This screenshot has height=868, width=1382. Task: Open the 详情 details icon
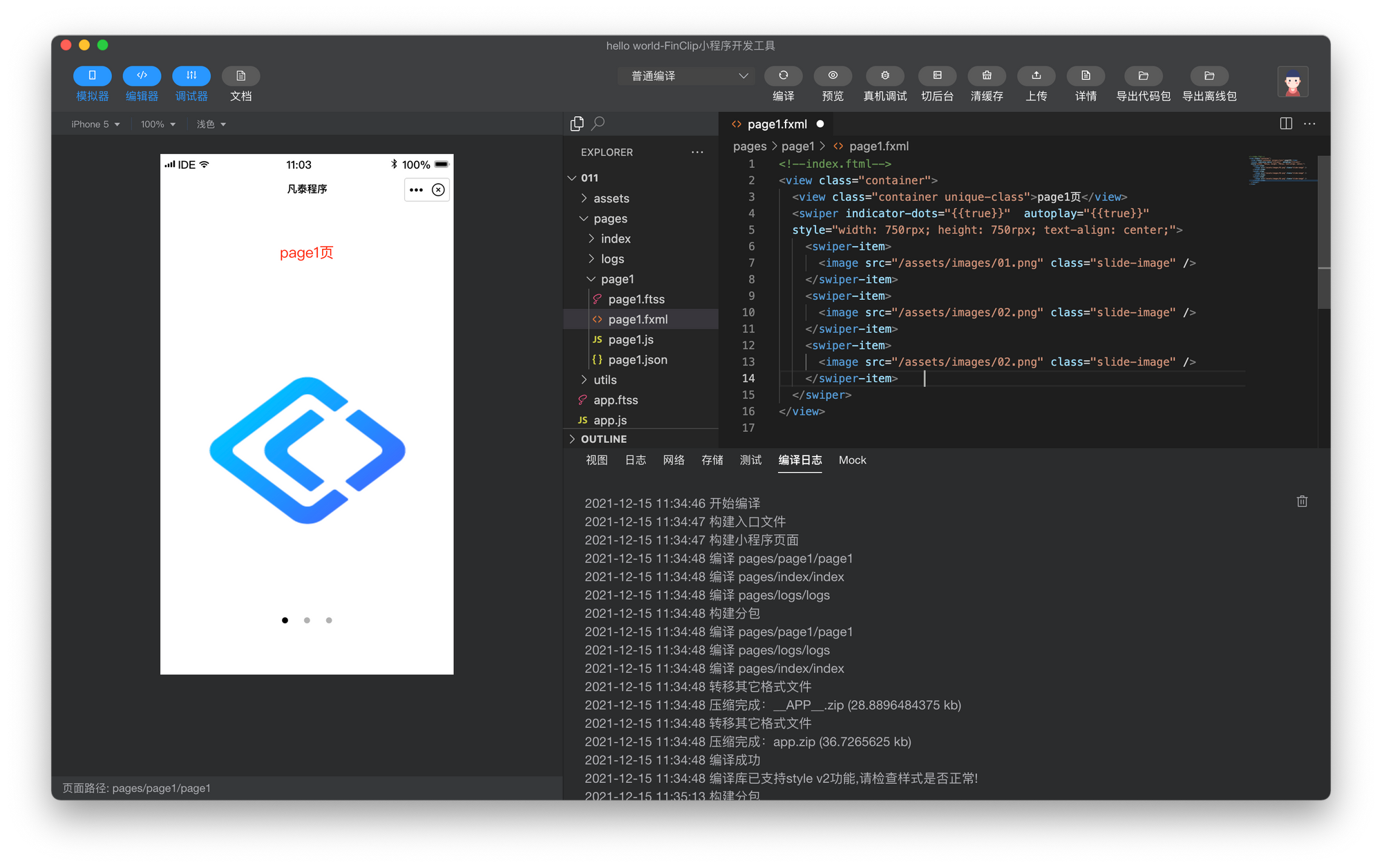(1086, 75)
